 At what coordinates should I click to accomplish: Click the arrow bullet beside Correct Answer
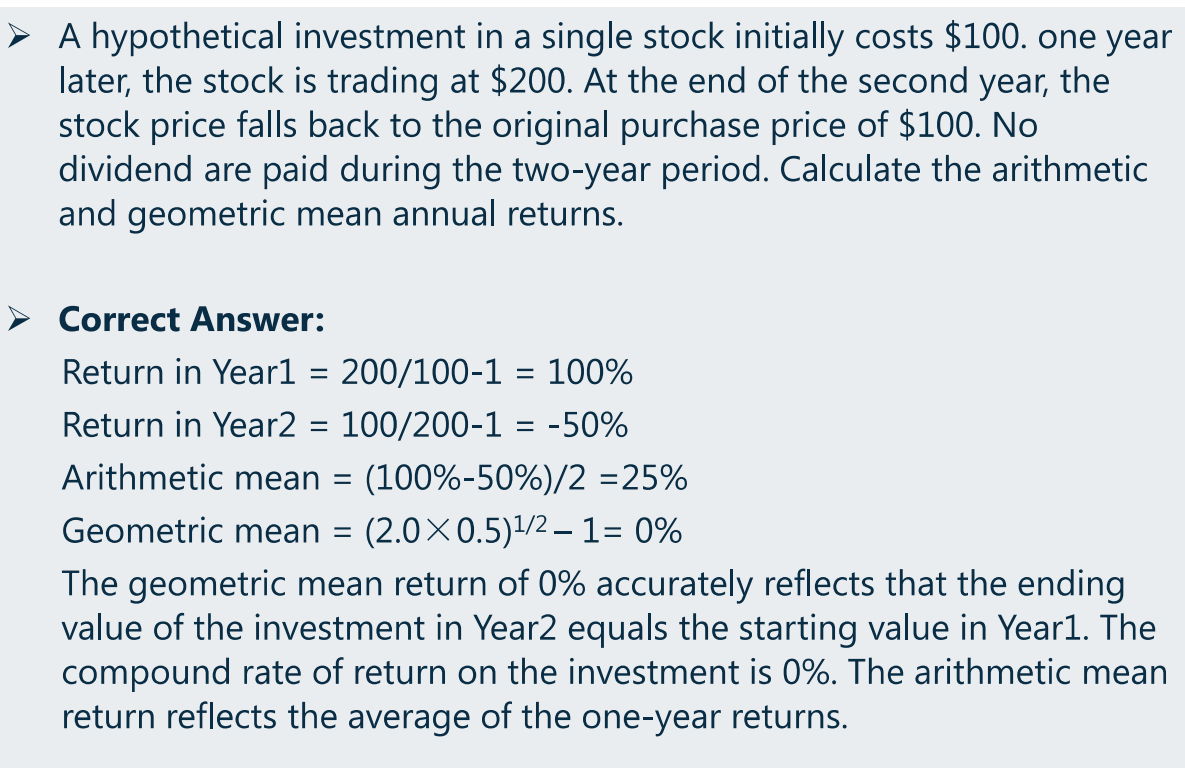tap(18, 319)
